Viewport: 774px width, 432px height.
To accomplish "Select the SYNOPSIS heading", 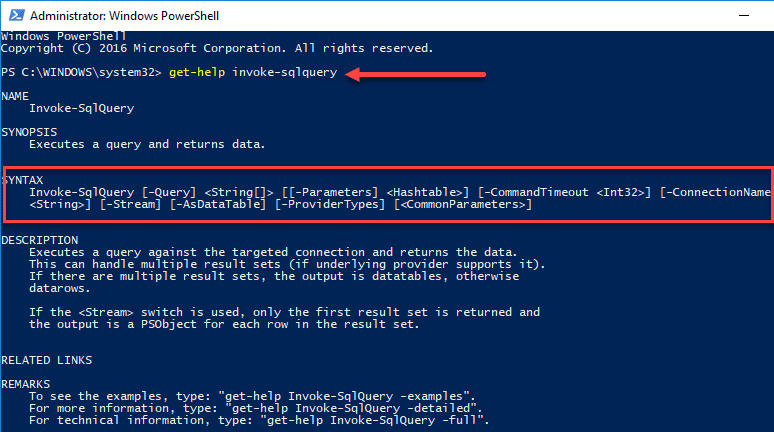I will pyautogui.click(x=29, y=132).
